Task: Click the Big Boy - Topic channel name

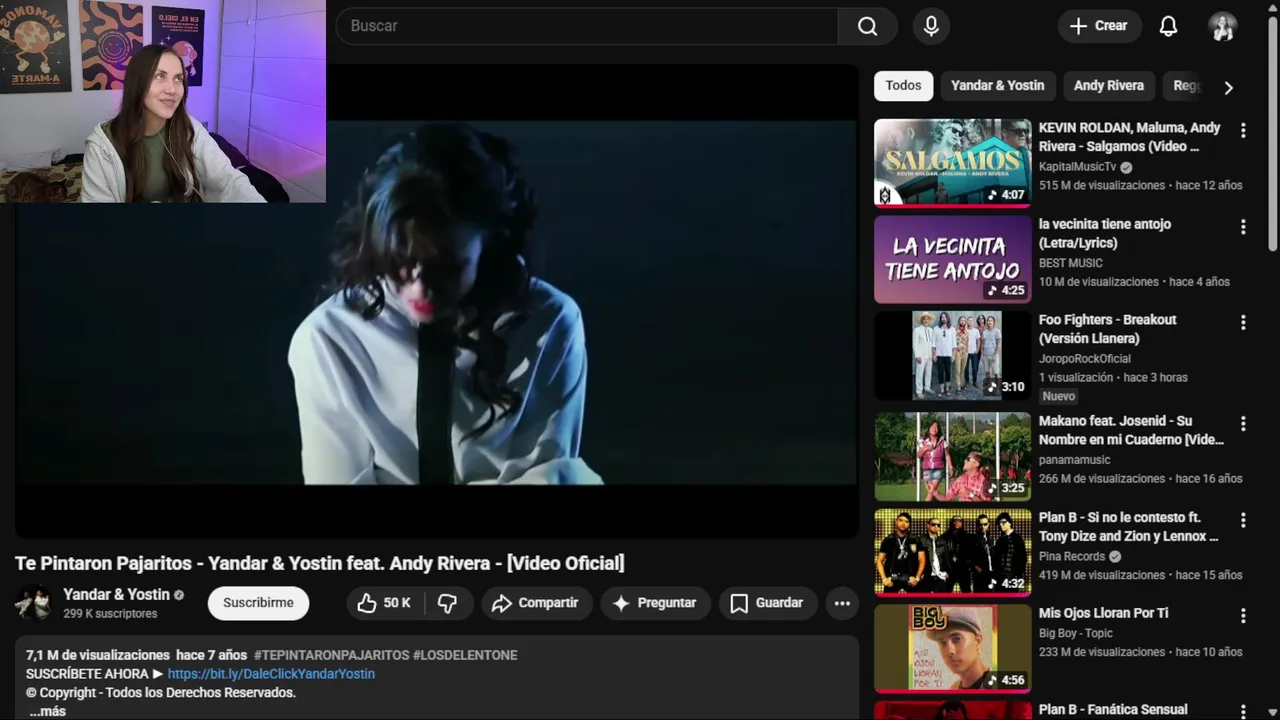Action: tap(1076, 633)
